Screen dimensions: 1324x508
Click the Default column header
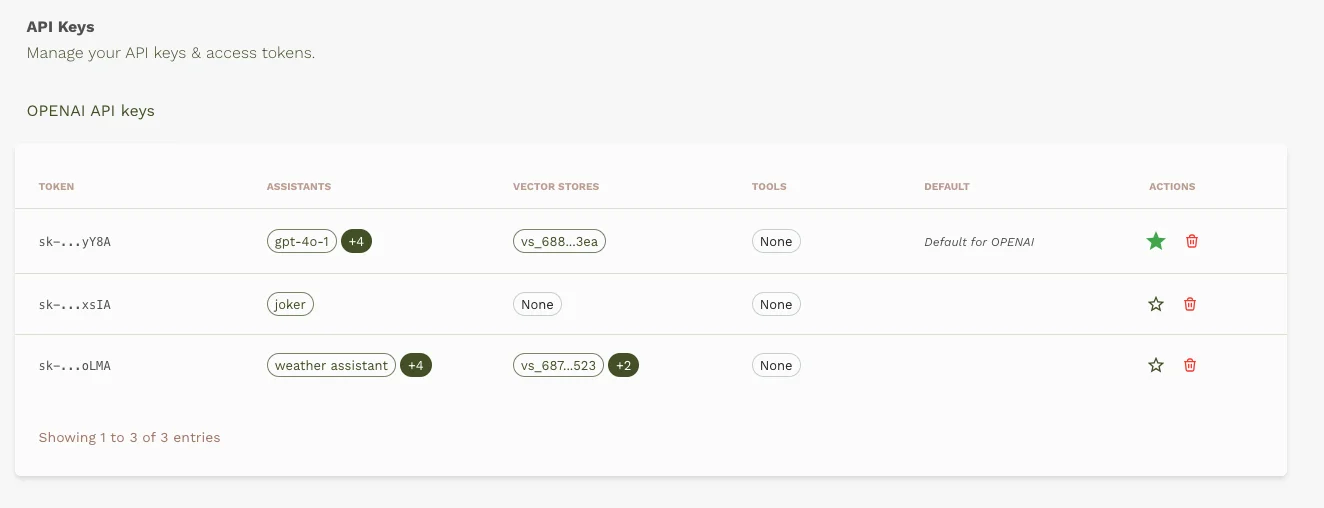tap(947, 187)
